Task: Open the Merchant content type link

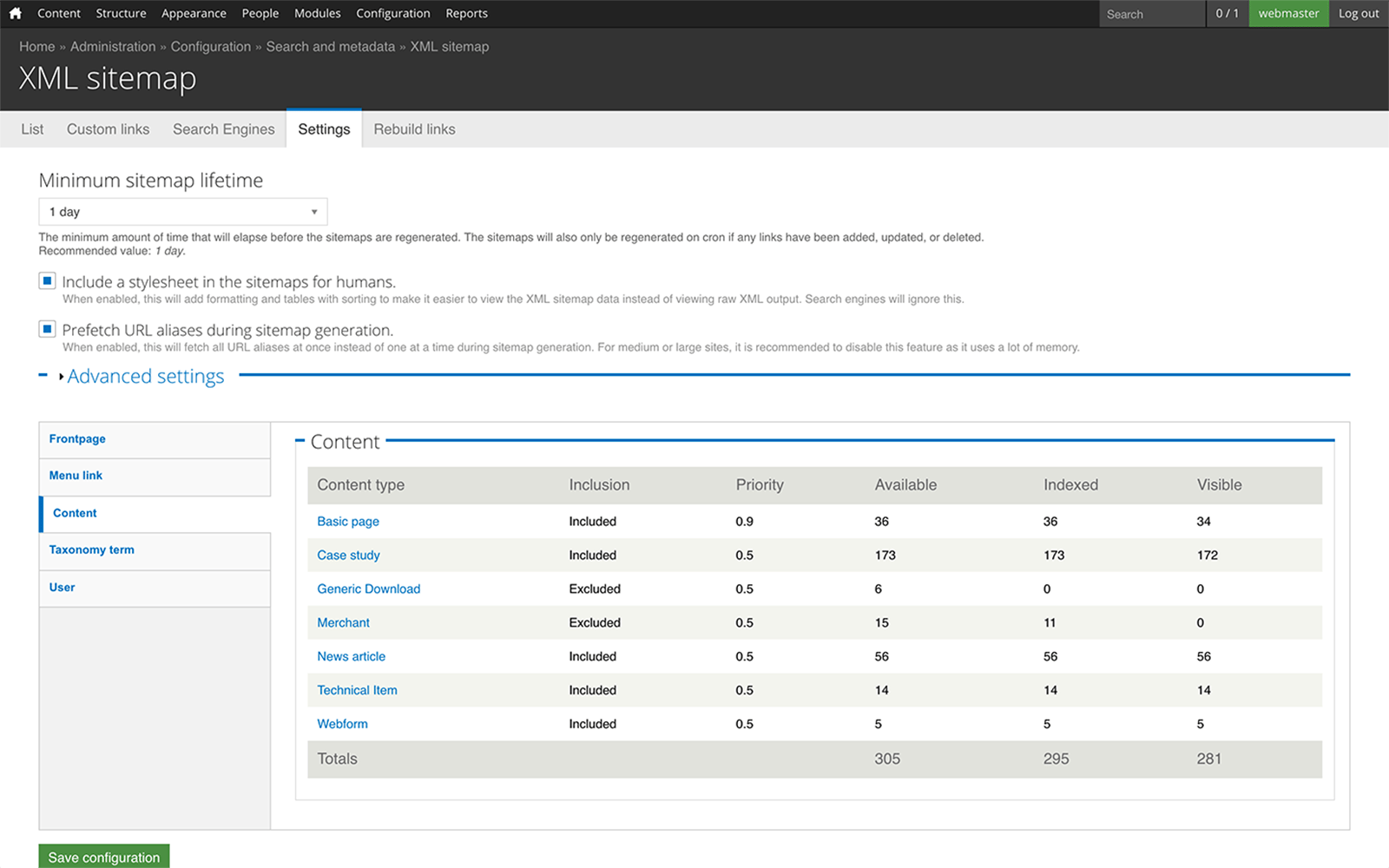Action: (x=343, y=622)
